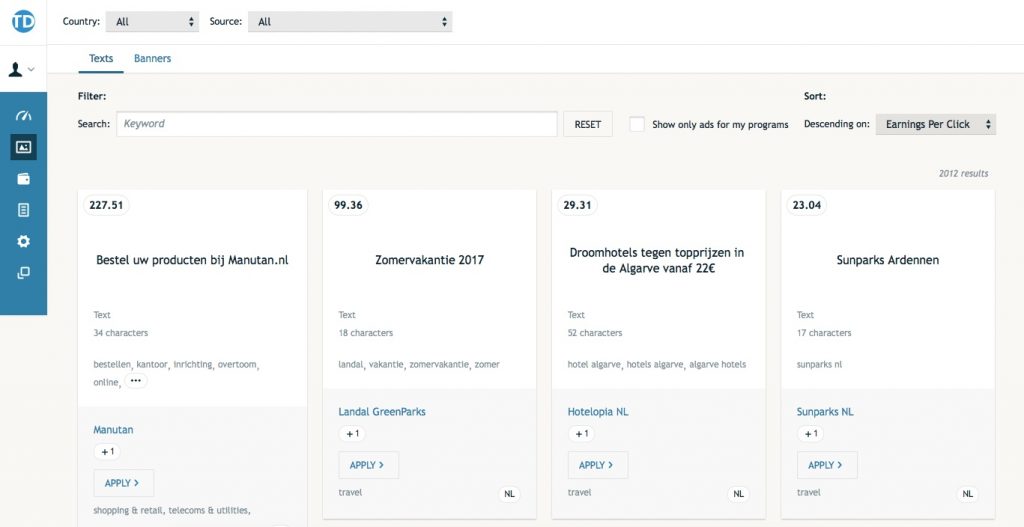Viewport: 1024px width, 527px height.
Task: Toggle Show only ads for my programs
Action: (x=637, y=124)
